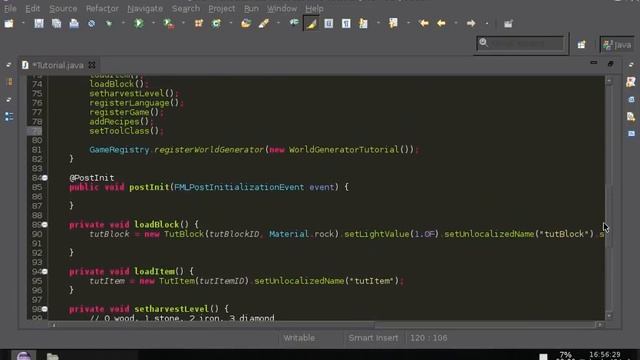Toggle Show Whitespace Characters
640x360 pixels.
(346, 24)
